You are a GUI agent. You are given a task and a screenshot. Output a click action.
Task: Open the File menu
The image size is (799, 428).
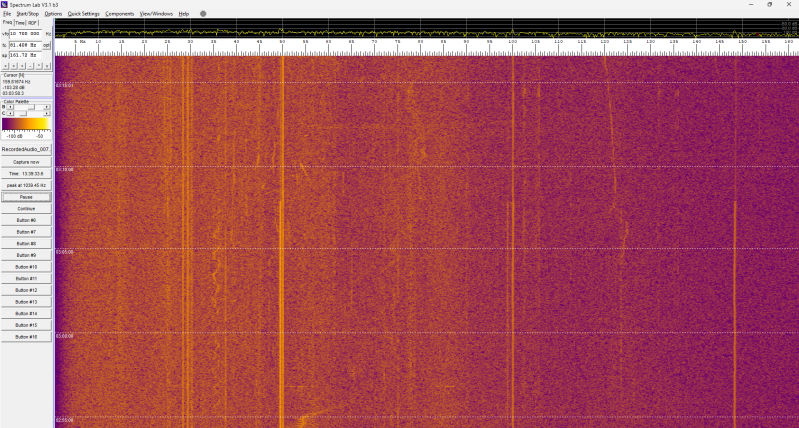click(x=7, y=14)
